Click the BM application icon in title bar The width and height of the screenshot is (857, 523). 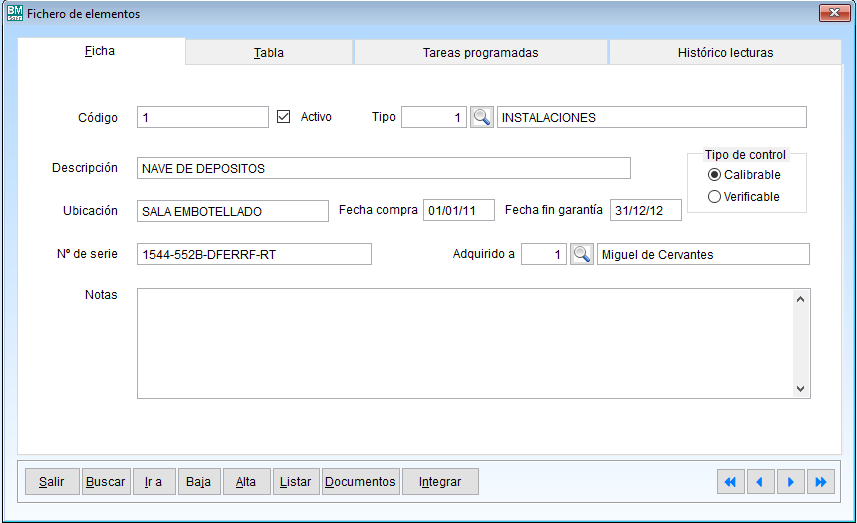coord(14,14)
